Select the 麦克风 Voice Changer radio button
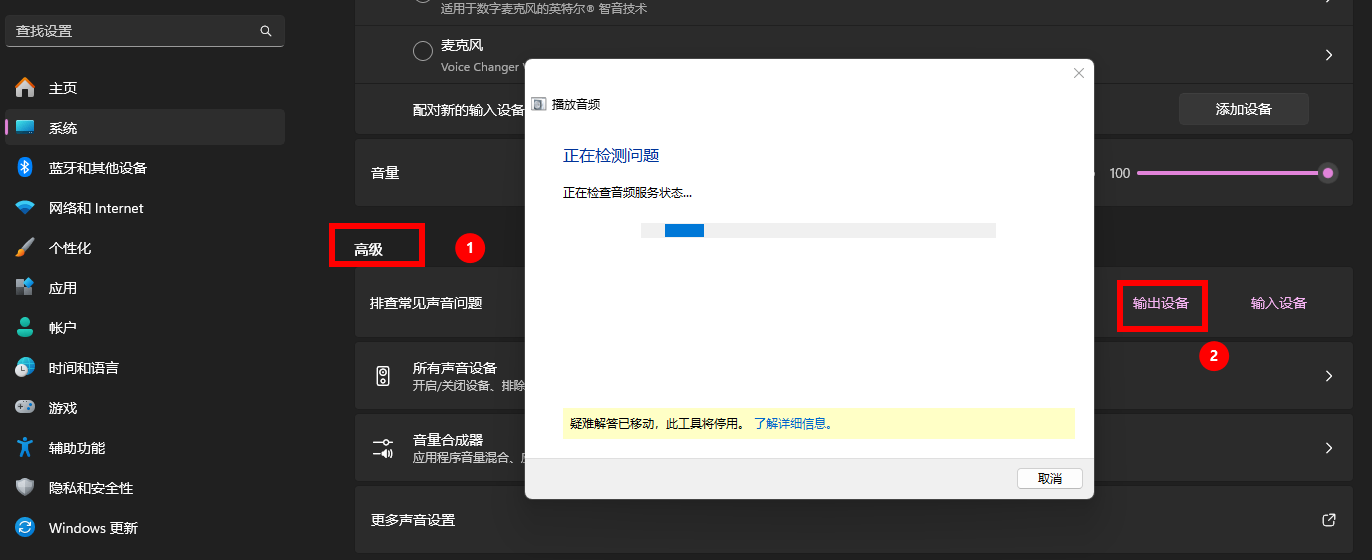Image resolution: width=1372 pixels, height=560 pixels. [423, 52]
